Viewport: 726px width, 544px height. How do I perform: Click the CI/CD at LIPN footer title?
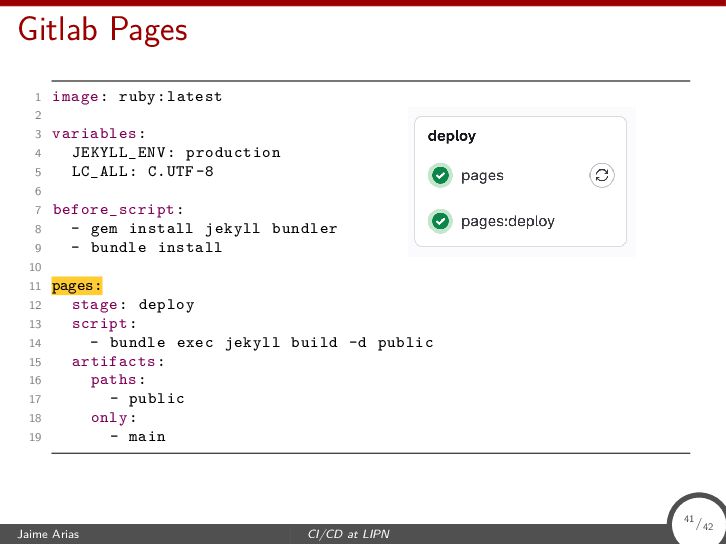coord(348,534)
